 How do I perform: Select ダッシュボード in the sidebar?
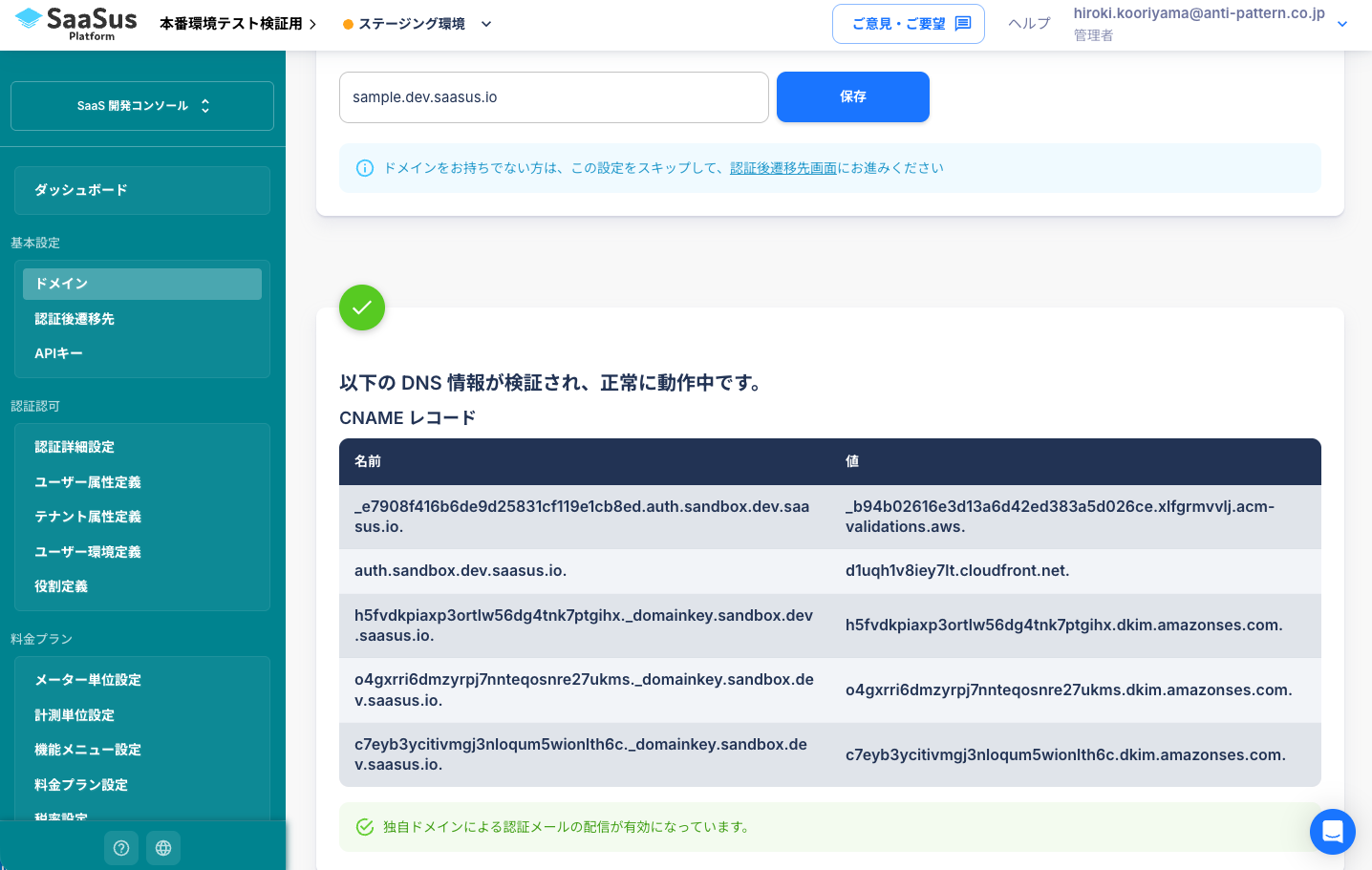pyautogui.click(x=141, y=190)
